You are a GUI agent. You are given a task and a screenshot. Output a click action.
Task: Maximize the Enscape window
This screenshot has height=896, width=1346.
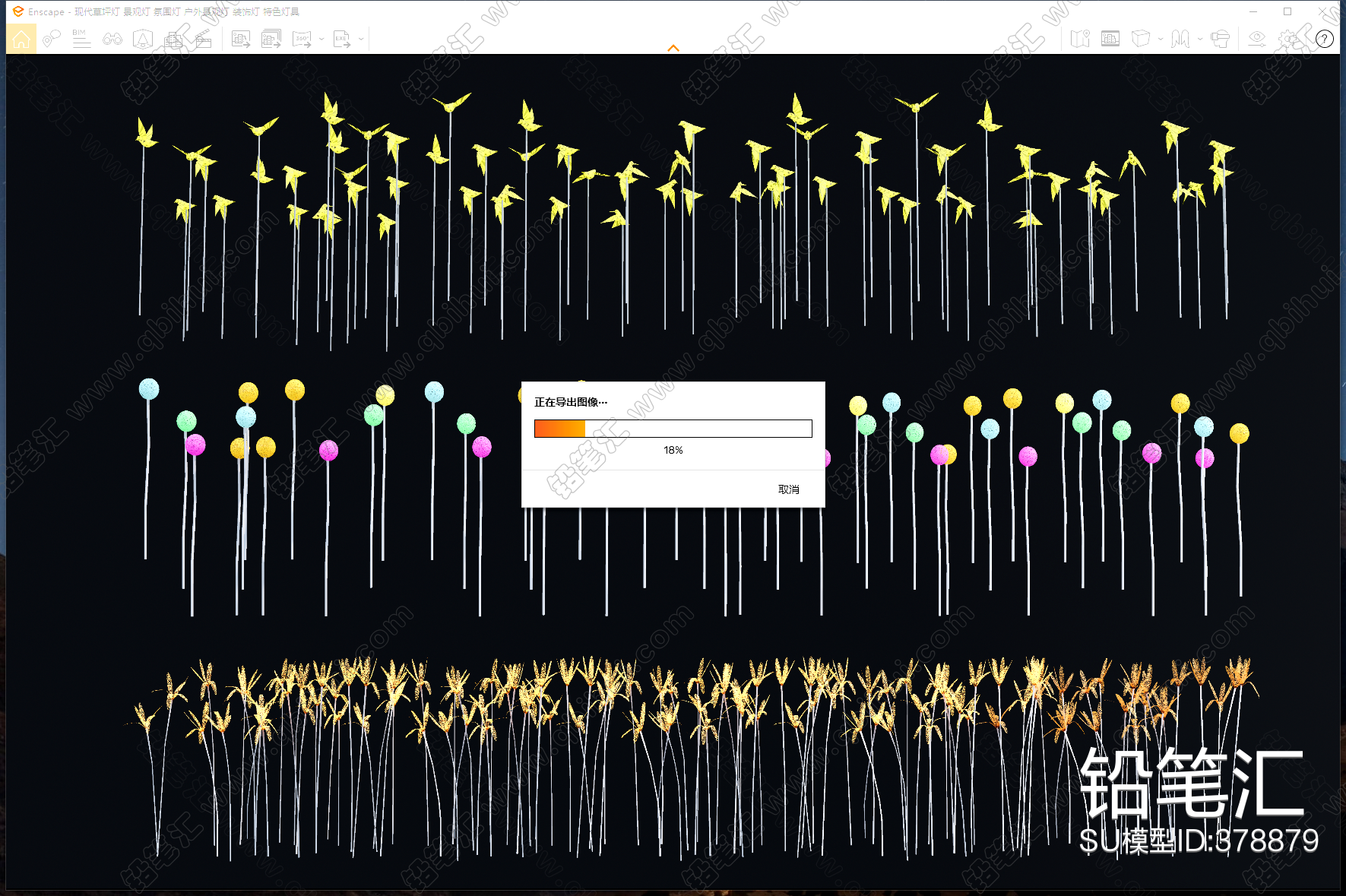(x=1287, y=11)
